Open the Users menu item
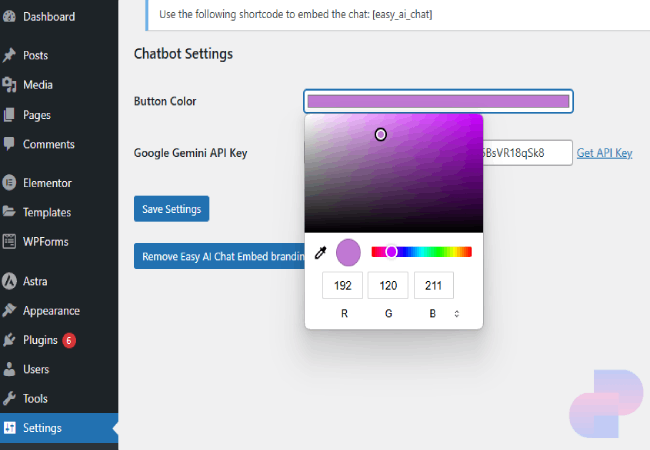Image resolution: width=650 pixels, height=450 pixels. tap(36, 369)
